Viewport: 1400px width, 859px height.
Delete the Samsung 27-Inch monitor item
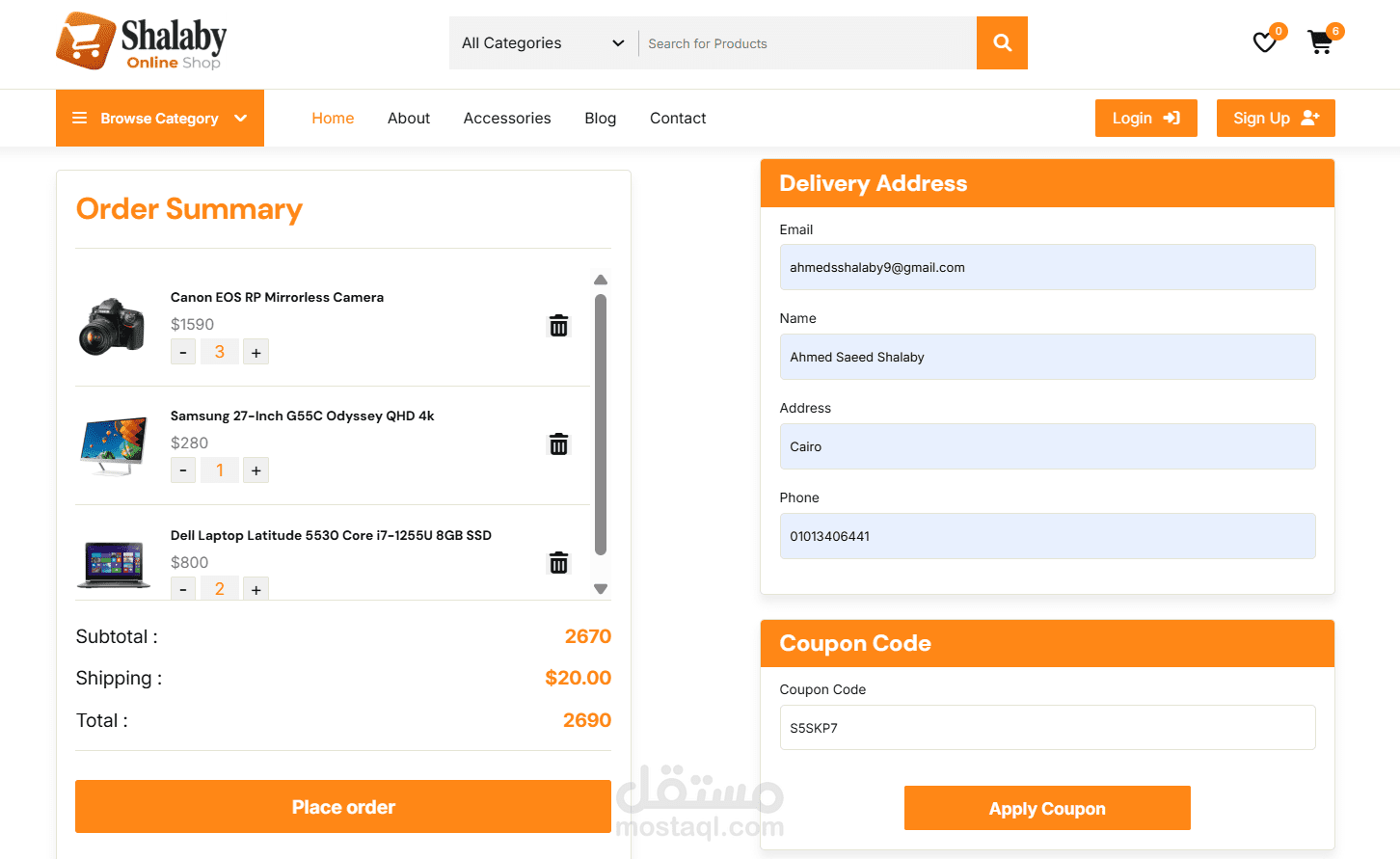tap(558, 444)
